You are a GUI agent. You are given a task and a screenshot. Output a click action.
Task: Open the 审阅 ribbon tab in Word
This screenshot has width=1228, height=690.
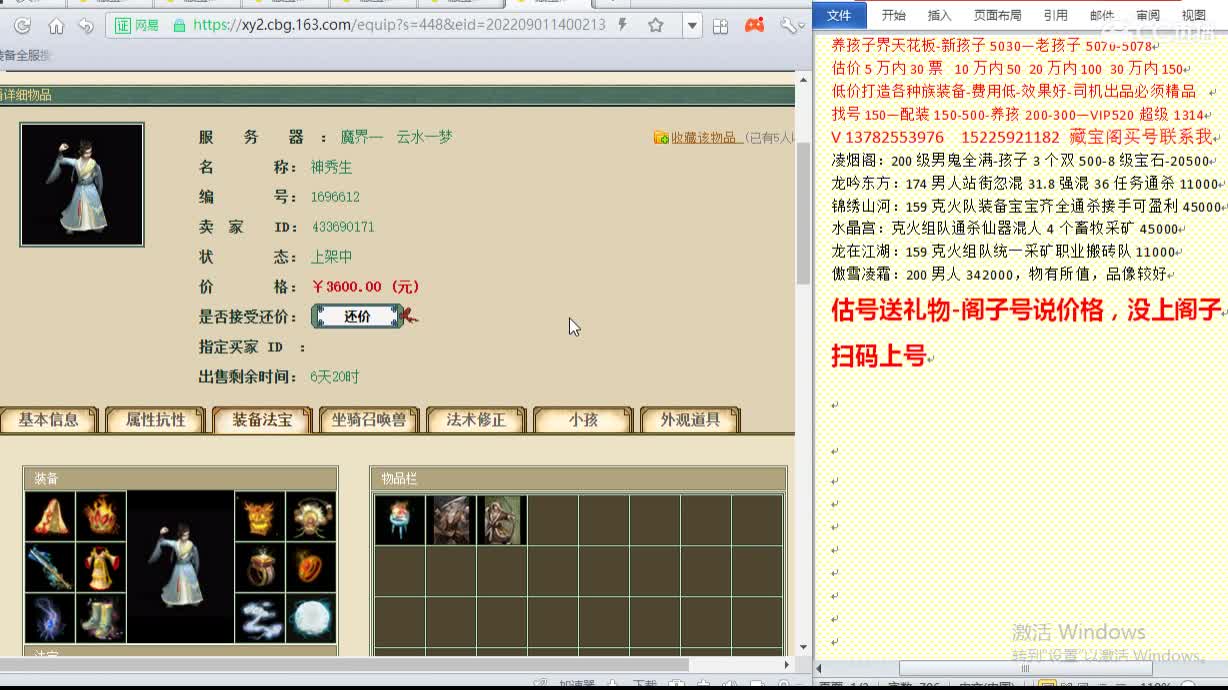[x=1148, y=15]
